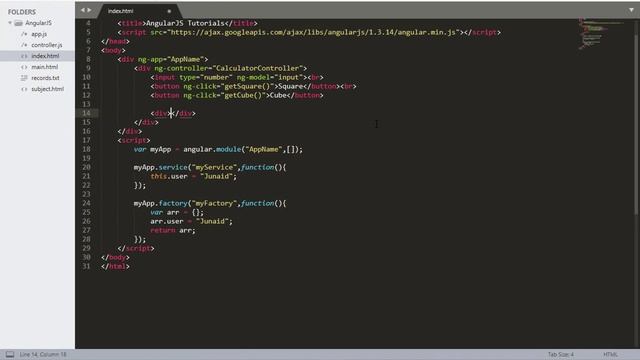Click the getCube() ng-click value
This screenshot has height=360, width=640.
(x=243, y=95)
